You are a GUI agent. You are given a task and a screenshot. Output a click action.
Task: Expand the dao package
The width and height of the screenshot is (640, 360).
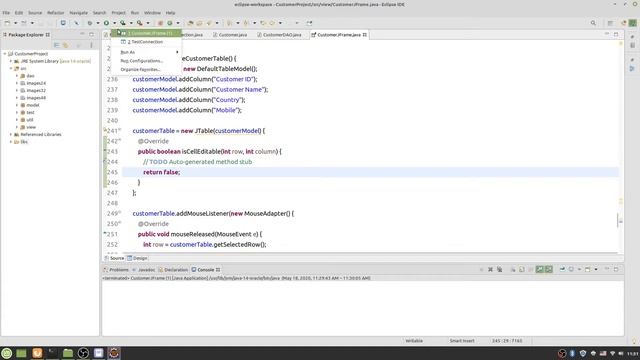coord(17,76)
